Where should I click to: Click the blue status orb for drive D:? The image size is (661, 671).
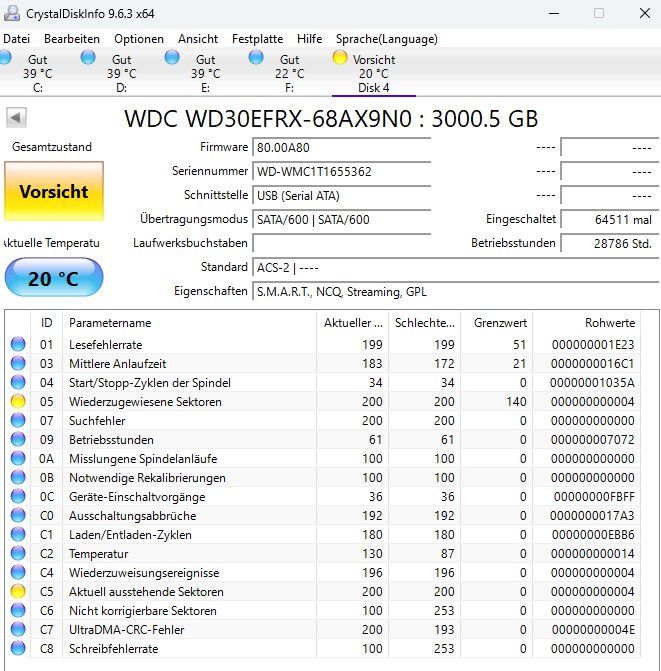coord(88,57)
